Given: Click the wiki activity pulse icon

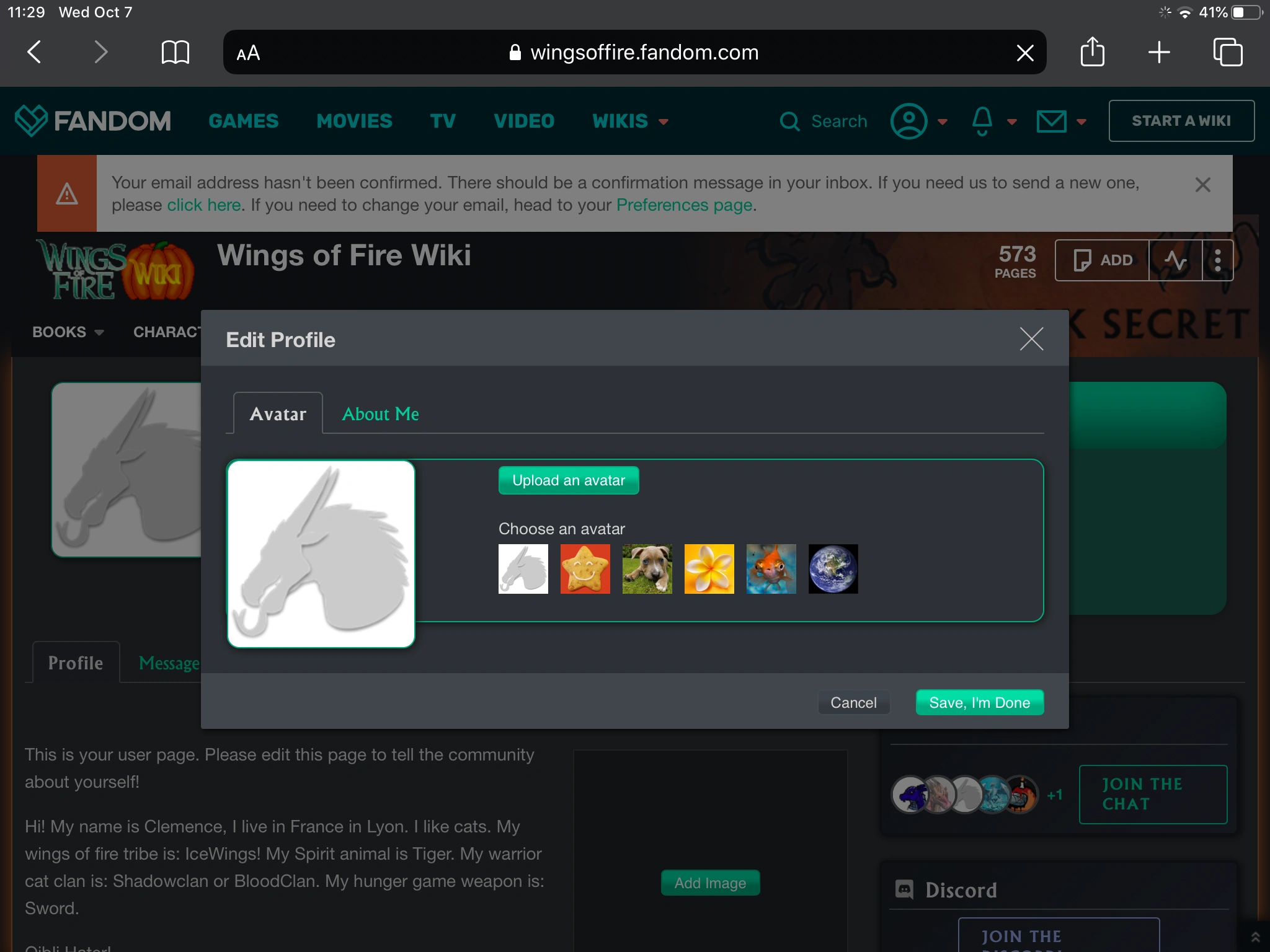Looking at the screenshot, I should pyautogui.click(x=1175, y=260).
